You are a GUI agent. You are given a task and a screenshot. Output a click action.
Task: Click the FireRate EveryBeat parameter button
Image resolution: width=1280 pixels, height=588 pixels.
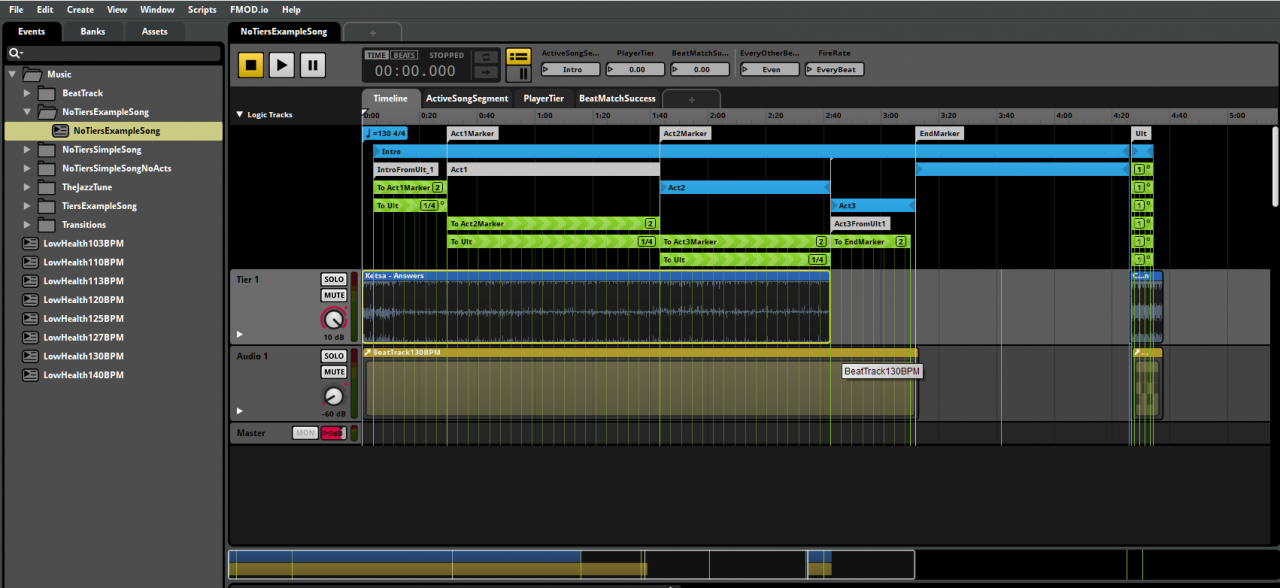(837, 70)
